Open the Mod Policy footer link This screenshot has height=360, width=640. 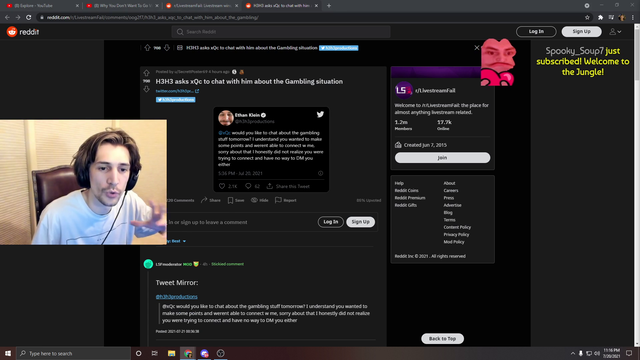(454, 242)
